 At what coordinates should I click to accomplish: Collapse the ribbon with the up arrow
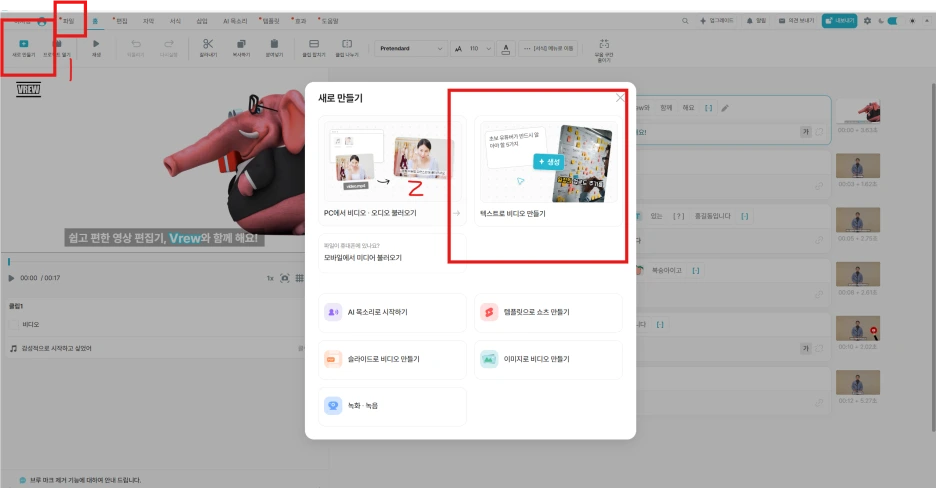(x=927, y=21)
